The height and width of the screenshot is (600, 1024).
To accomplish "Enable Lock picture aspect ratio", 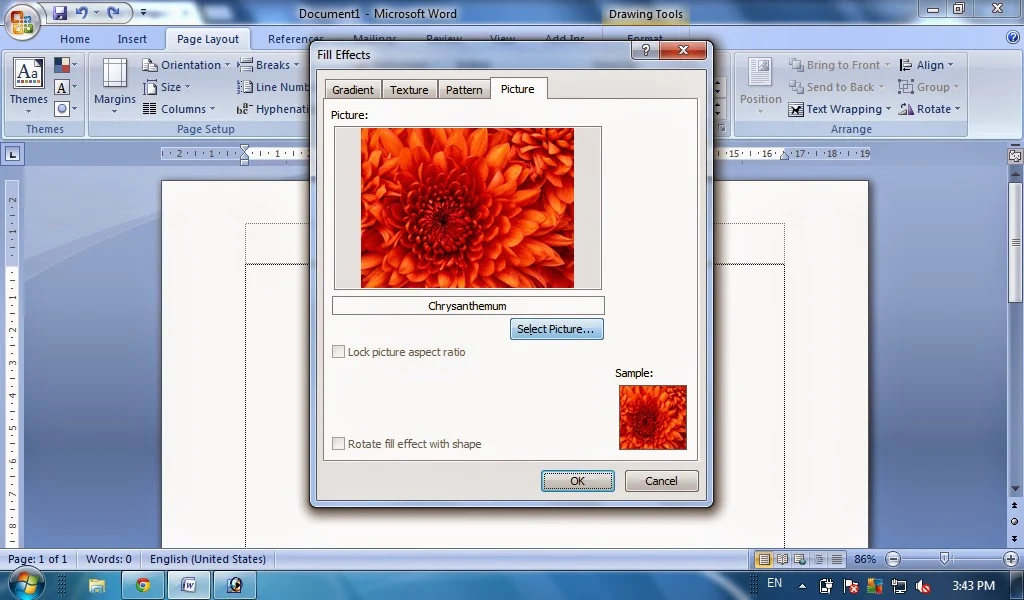I will pyautogui.click(x=338, y=352).
